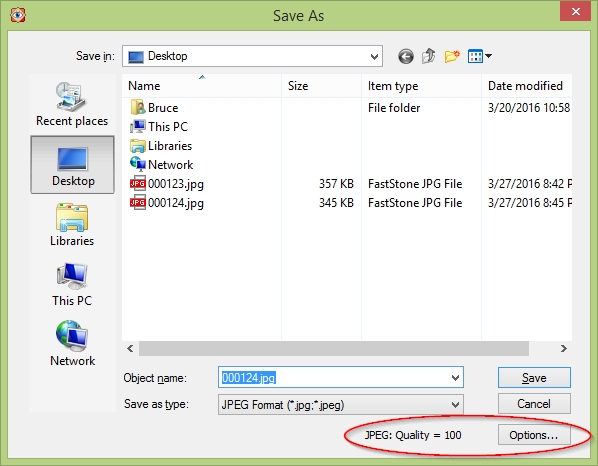
Task: Click inside the Object name text field
Action: pos(333,378)
